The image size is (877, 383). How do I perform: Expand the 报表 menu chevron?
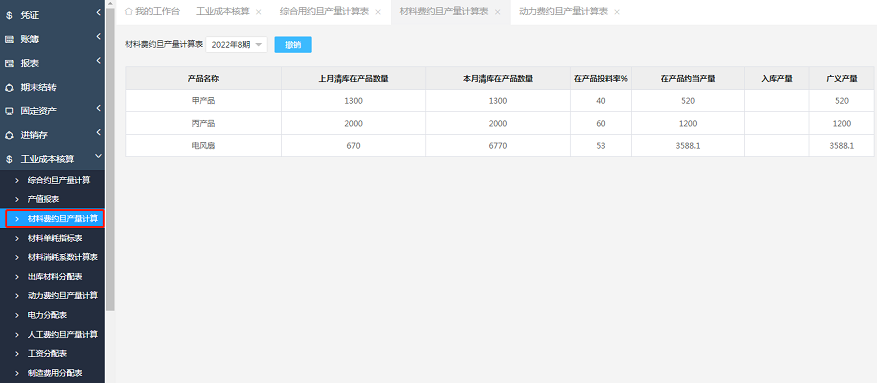tap(98, 60)
